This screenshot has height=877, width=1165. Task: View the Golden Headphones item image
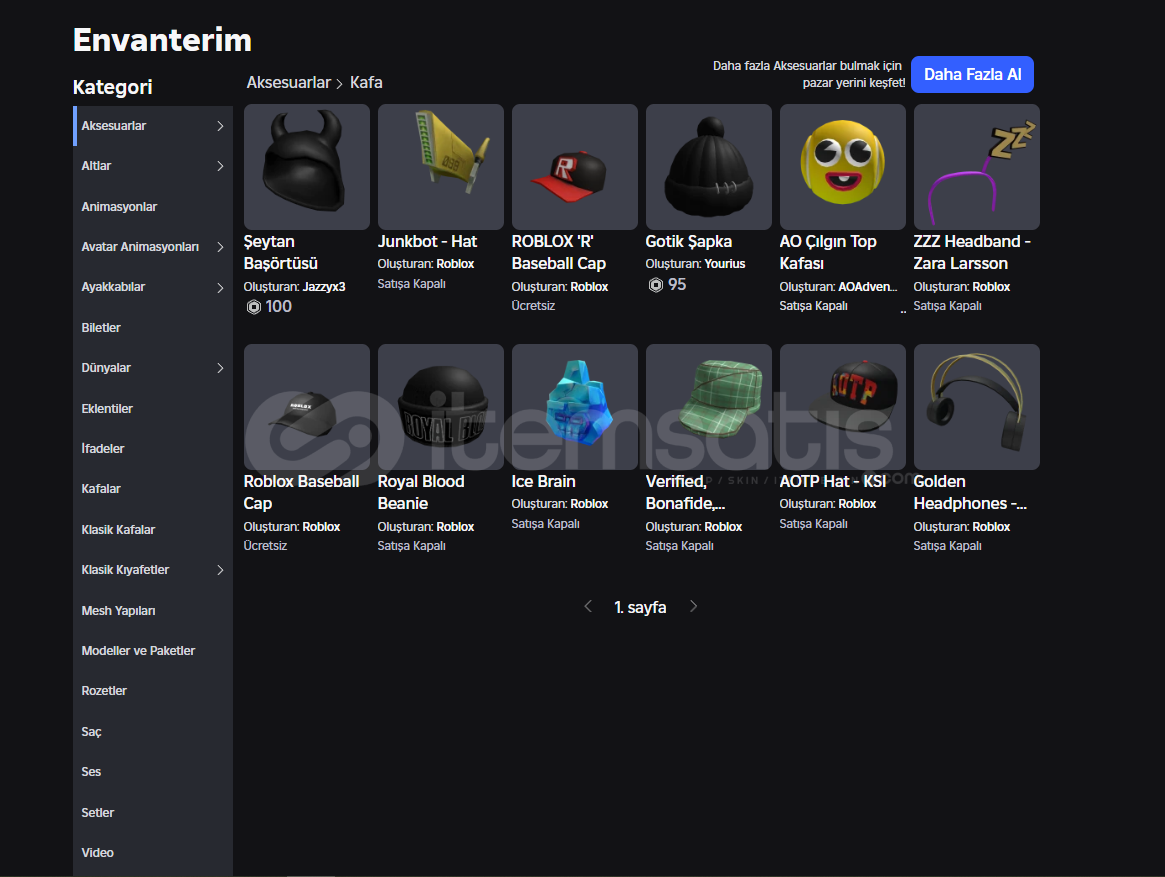point(977,407)
